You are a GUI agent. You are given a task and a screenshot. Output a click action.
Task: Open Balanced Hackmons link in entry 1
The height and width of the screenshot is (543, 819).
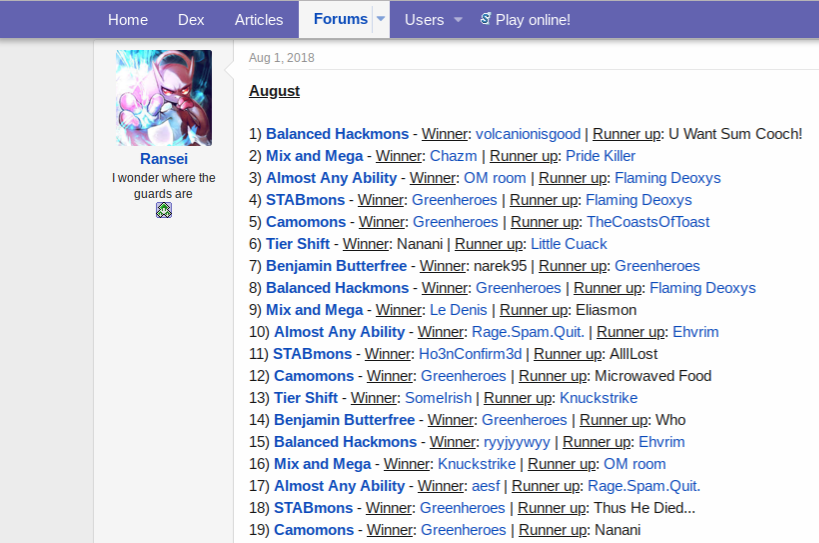point(337,134)
